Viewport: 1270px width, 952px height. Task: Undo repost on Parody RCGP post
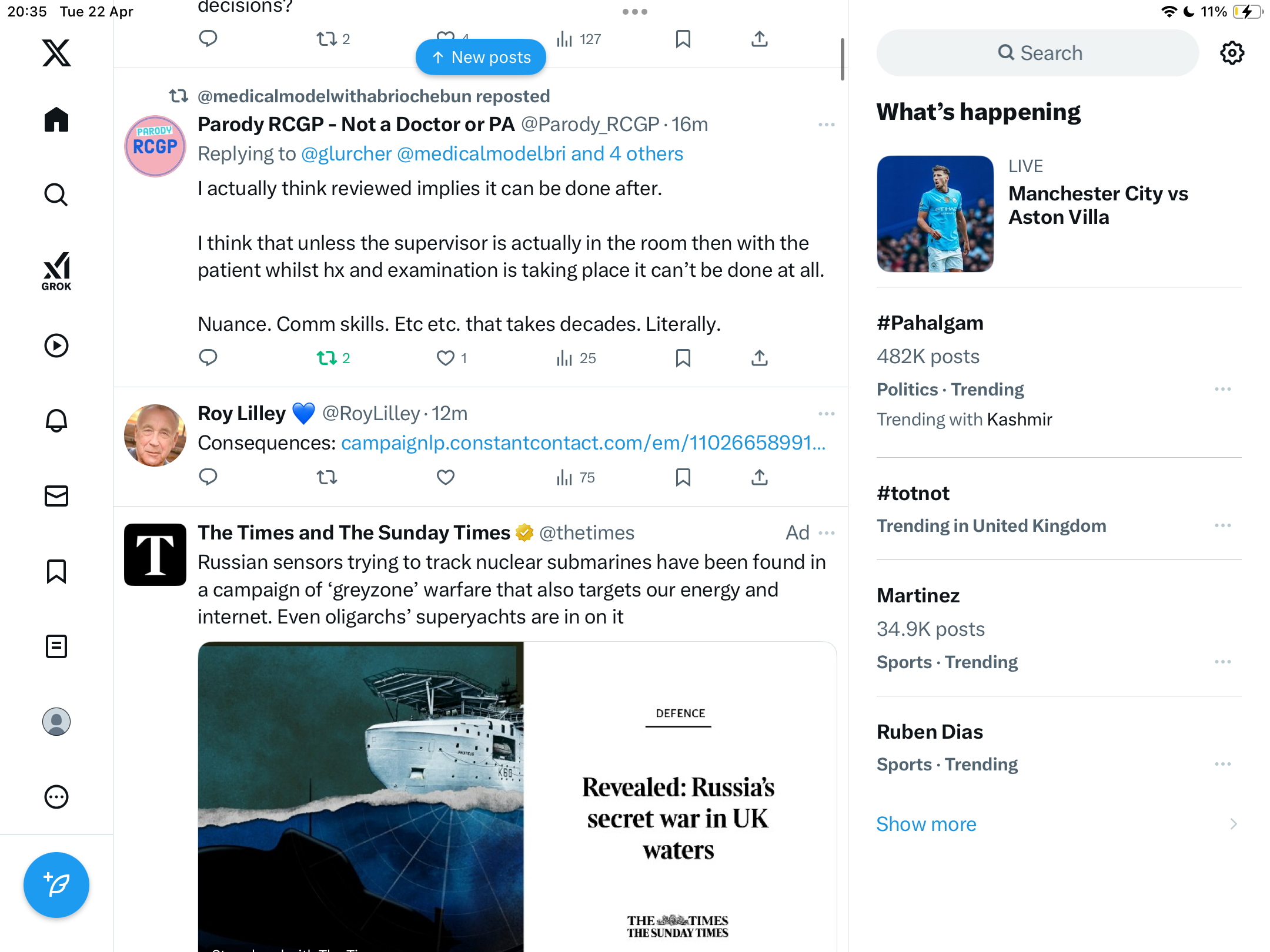point(333,358)
